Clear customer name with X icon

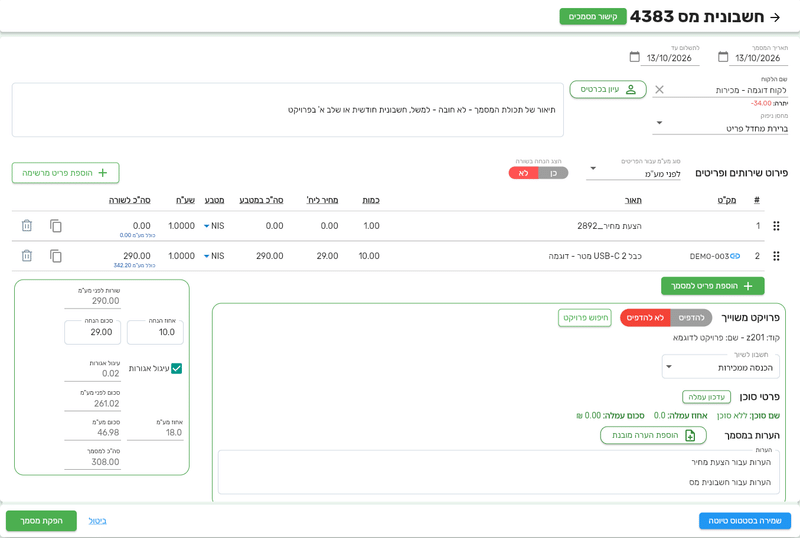tap(659, 90)
